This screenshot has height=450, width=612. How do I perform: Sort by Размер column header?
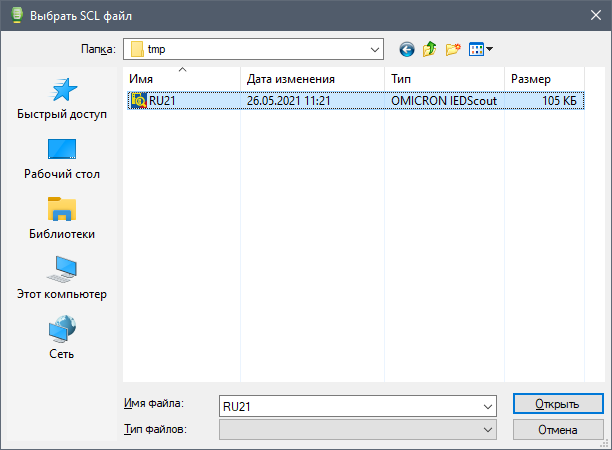pyautogui.click(x=543, y=78)
